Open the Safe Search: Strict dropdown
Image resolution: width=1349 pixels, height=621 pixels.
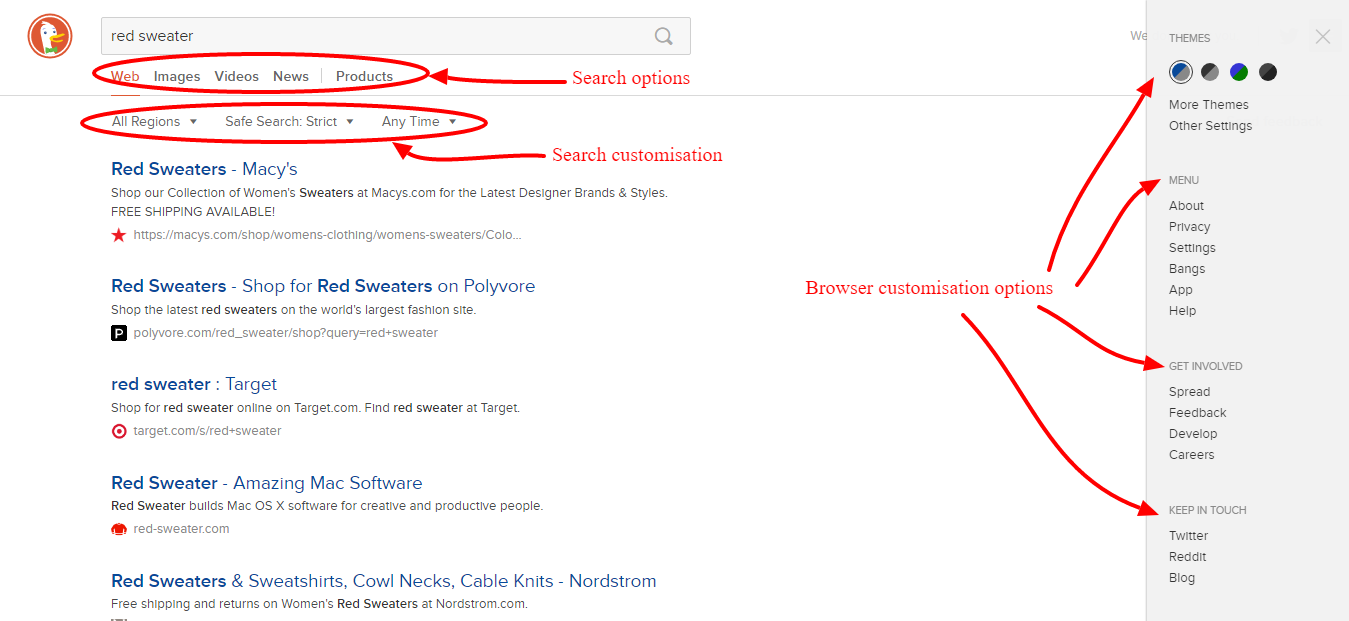pos(289,121)
